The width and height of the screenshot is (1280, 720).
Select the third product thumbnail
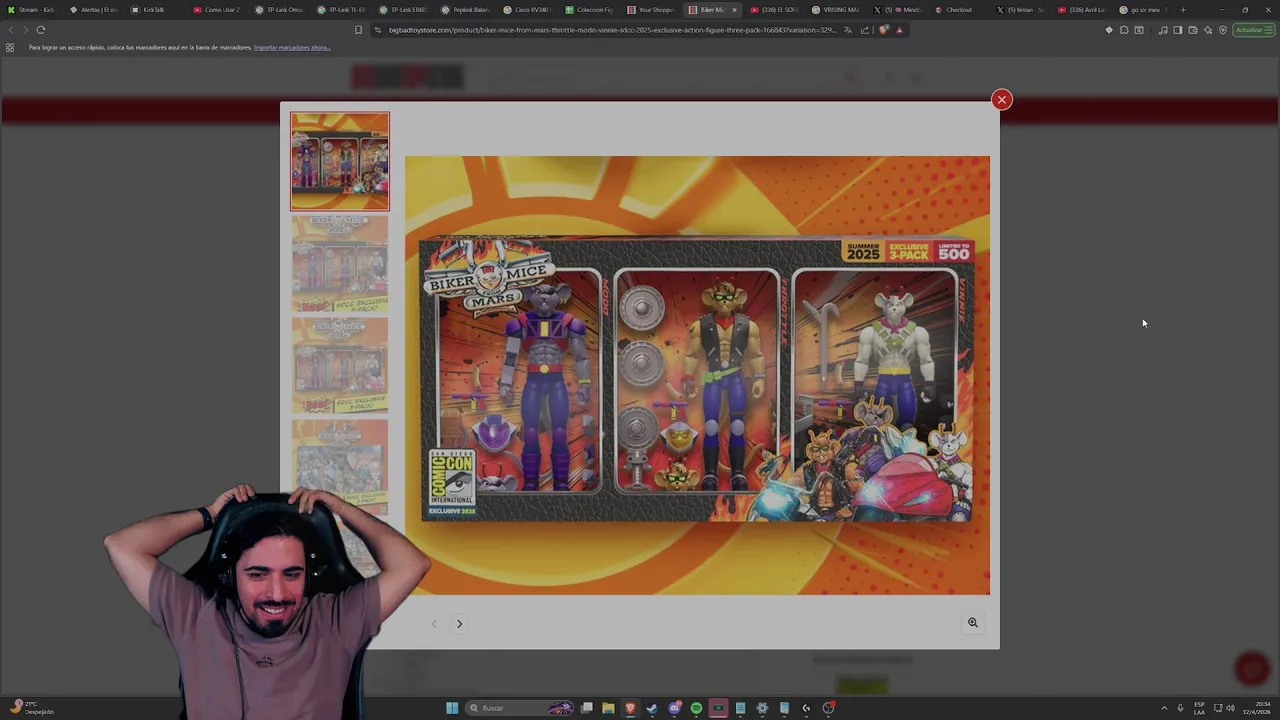[x=340, y=366]
